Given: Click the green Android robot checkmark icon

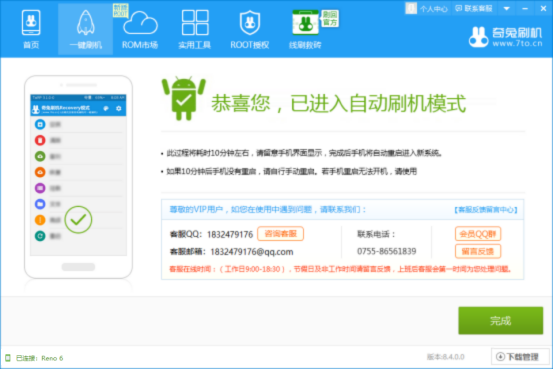Looking at the screenshot, I should [184, 99].
